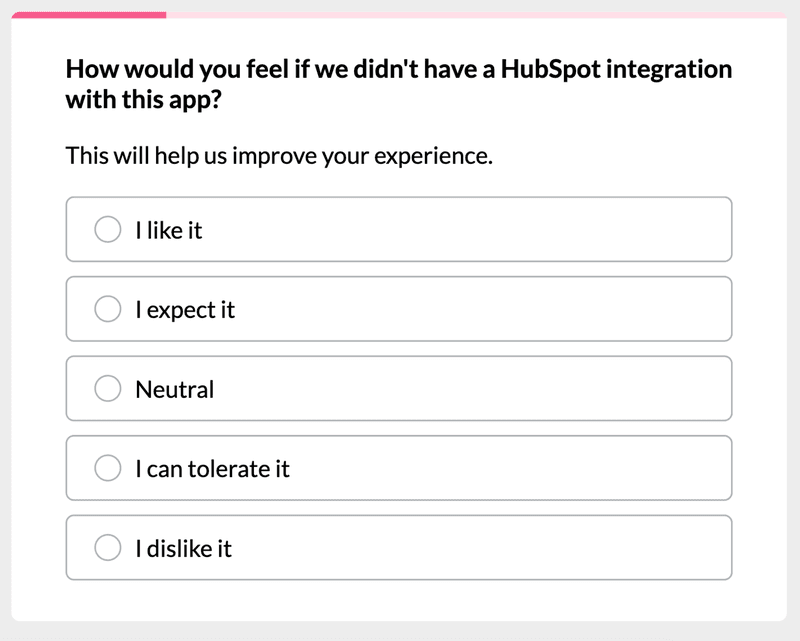Choose the "I expect it" radio circle
The width and height of the screenshot is (800, 641).
(107, 310)
